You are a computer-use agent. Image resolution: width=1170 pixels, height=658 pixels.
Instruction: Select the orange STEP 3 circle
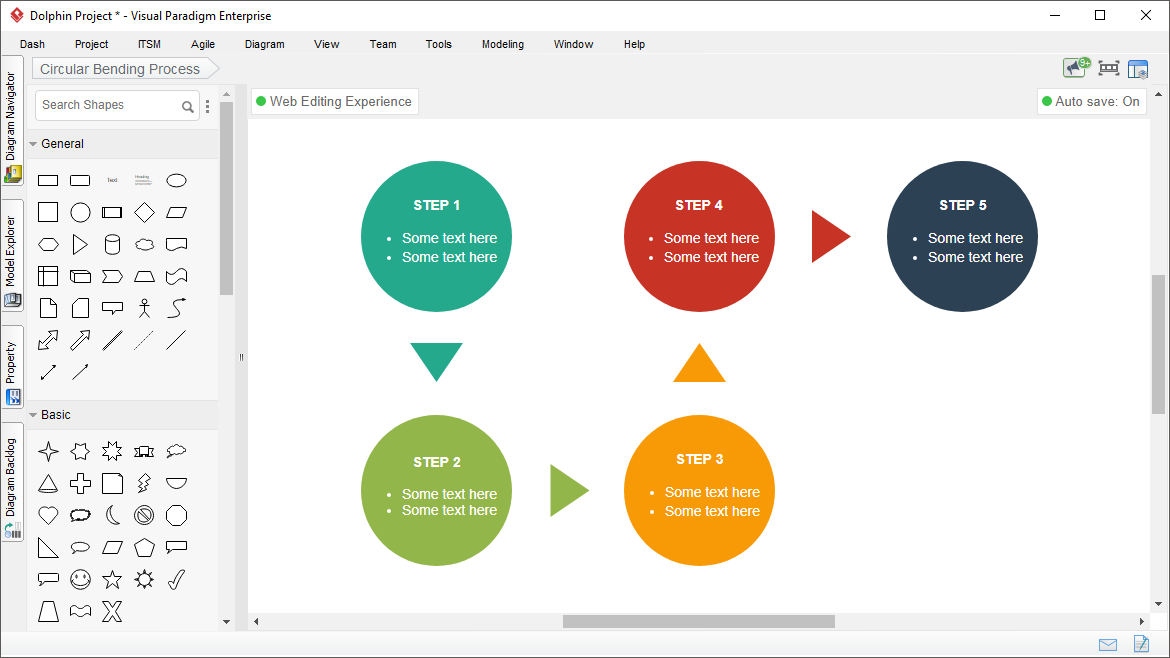point(699,490)
